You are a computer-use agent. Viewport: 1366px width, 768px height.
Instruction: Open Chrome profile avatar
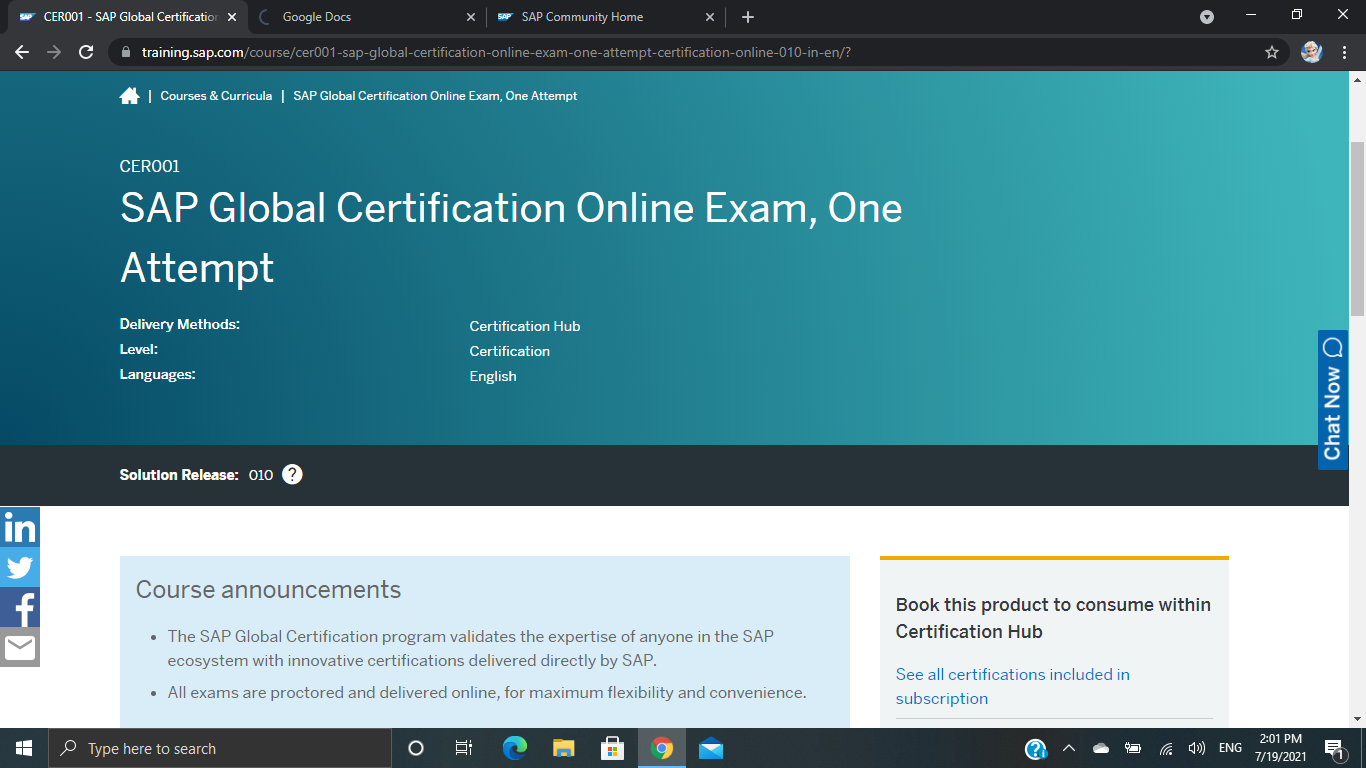pyautogui.click(x=1312, y=52)
